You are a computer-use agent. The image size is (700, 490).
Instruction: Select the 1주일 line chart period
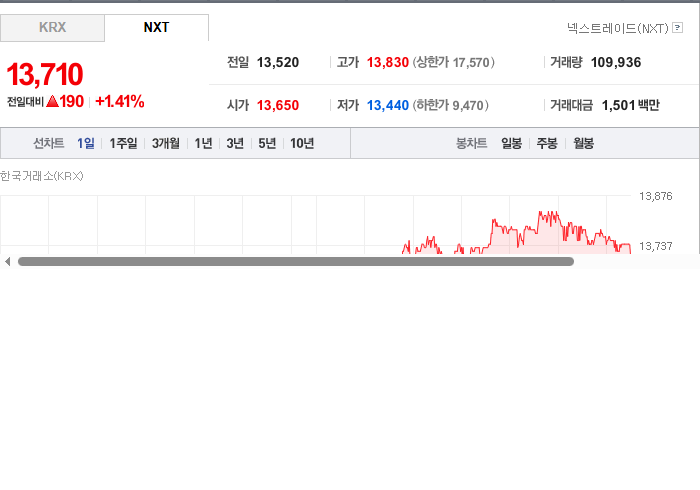[x=123, y=143]
